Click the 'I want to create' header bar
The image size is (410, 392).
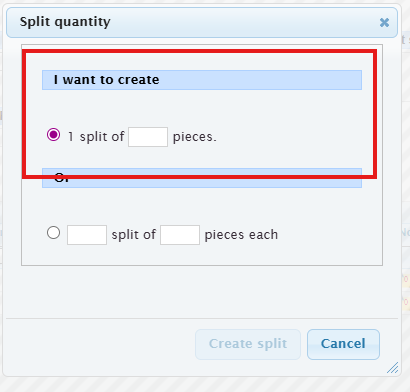202,80
